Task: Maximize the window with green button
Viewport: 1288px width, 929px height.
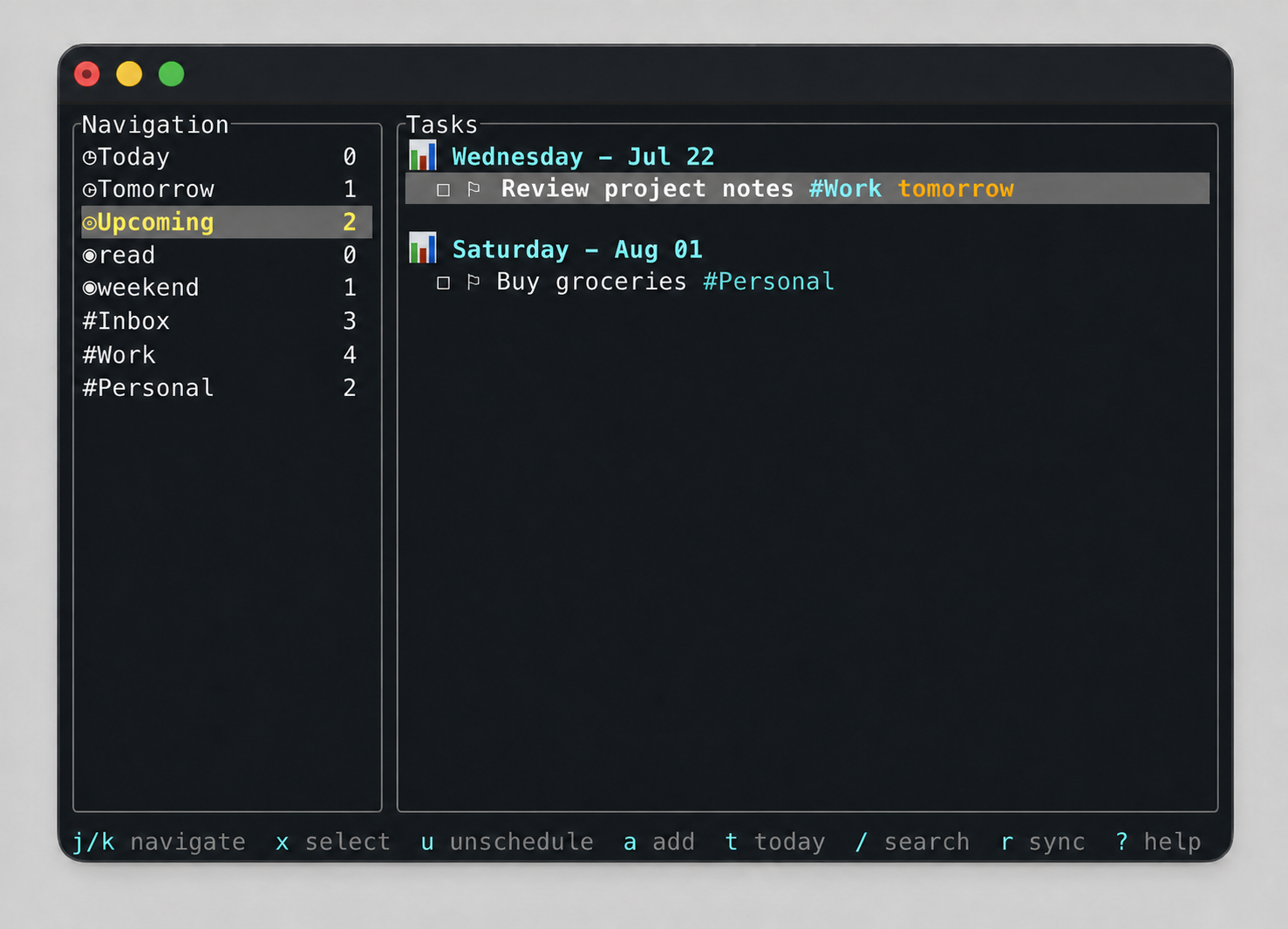Action: point(172,74)
